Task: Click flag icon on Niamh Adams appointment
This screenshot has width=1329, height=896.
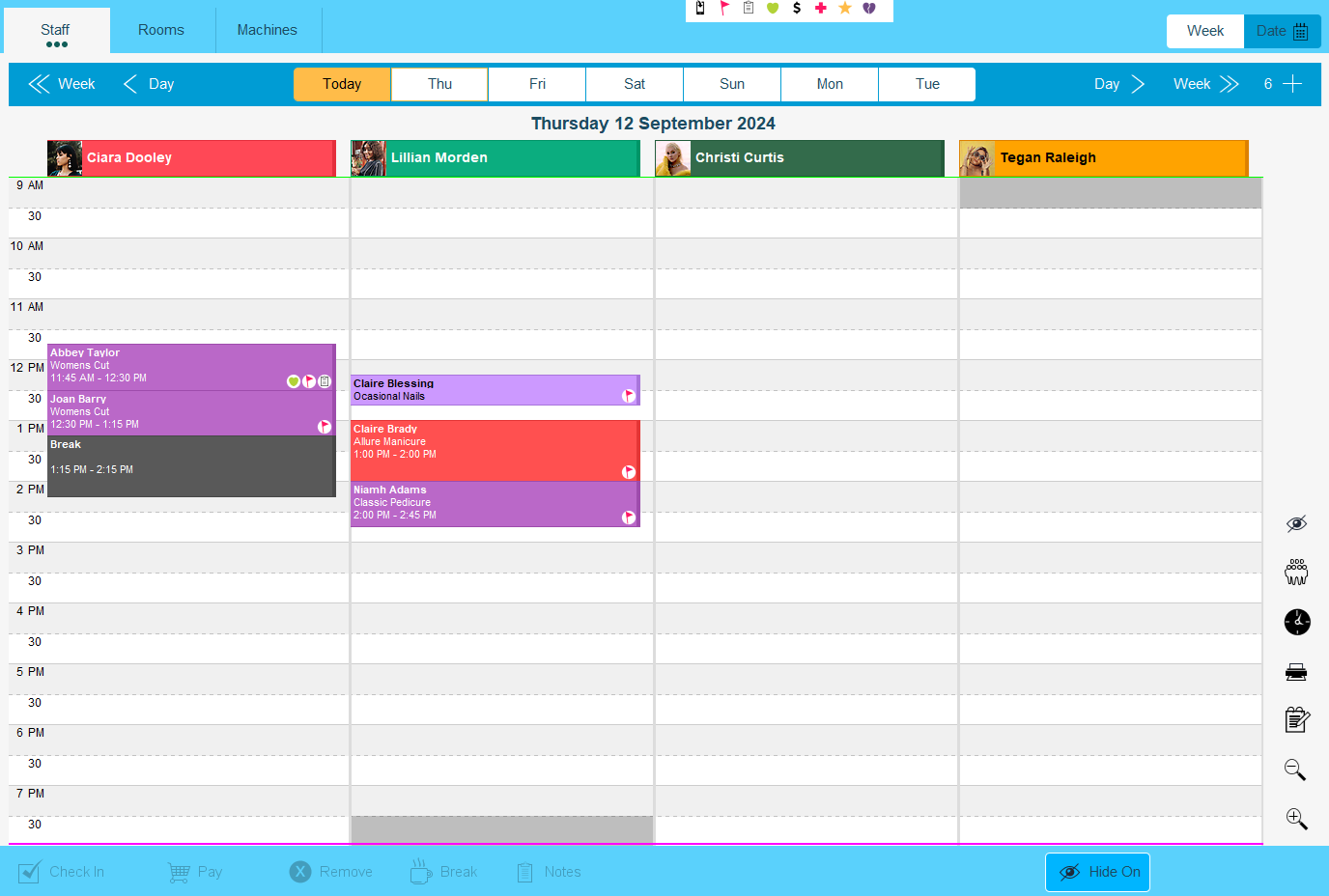Action: click(629, 518)
